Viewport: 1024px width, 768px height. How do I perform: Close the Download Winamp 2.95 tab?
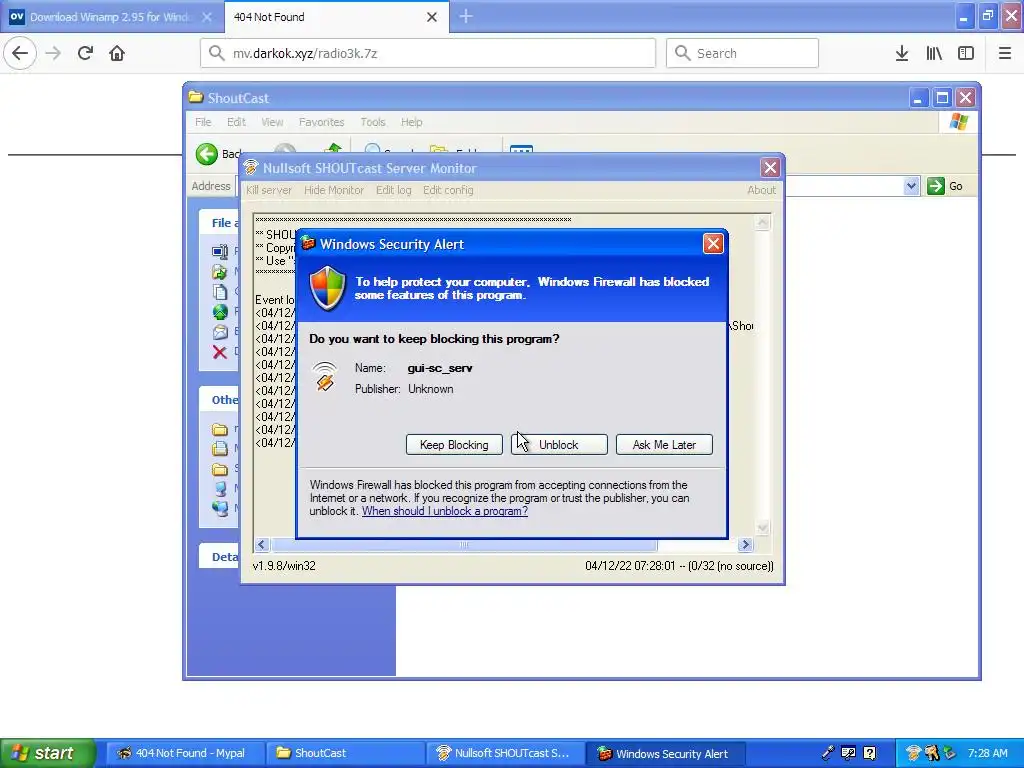(x=206, y=17)
